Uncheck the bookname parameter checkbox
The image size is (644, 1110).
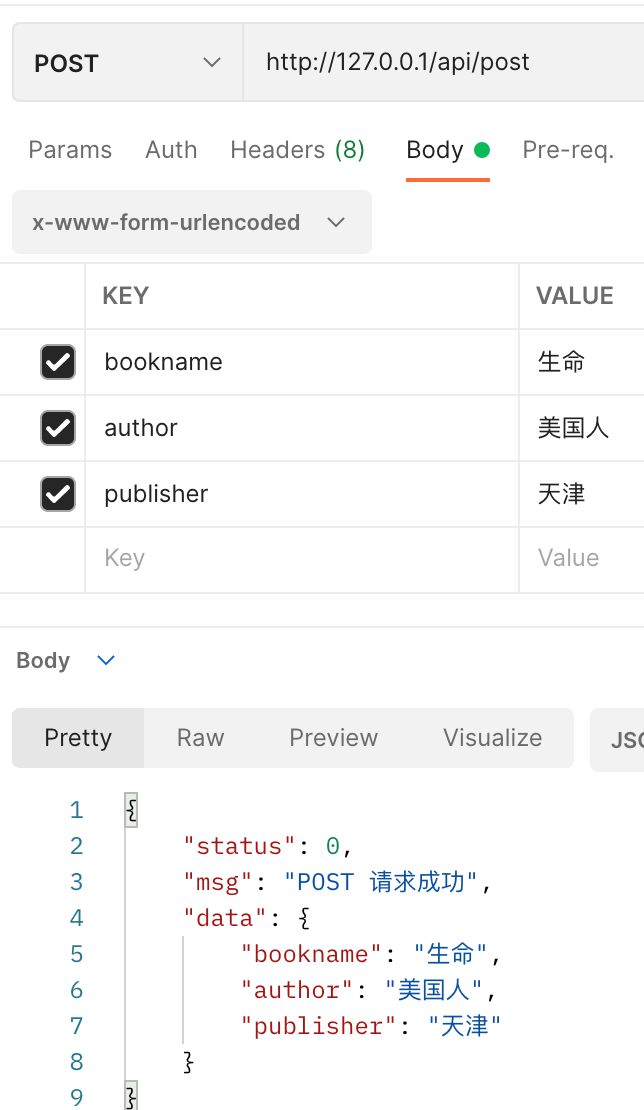[x=58, y=362]
